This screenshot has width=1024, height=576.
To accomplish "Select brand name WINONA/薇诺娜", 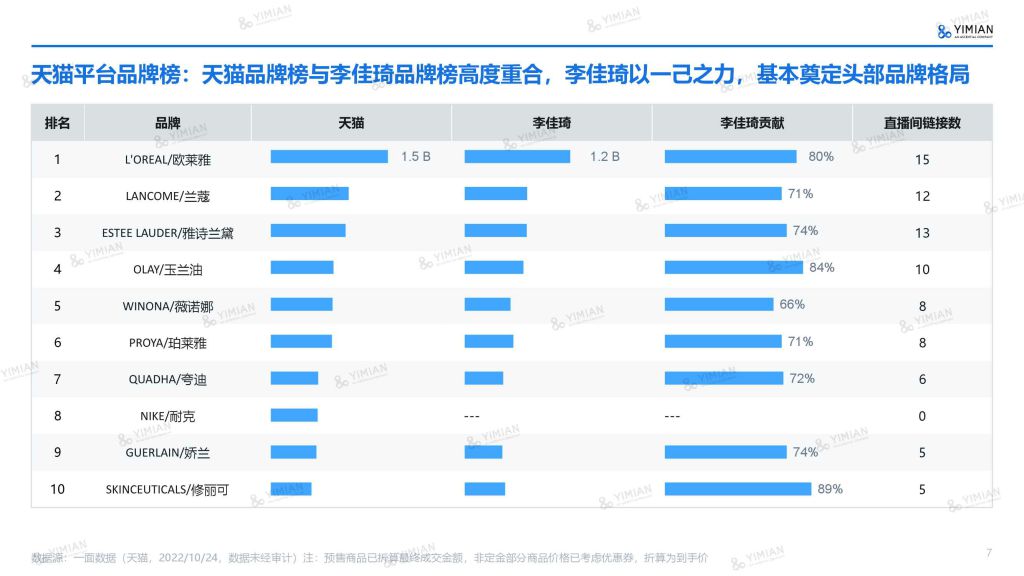I will tap(168, 306).
